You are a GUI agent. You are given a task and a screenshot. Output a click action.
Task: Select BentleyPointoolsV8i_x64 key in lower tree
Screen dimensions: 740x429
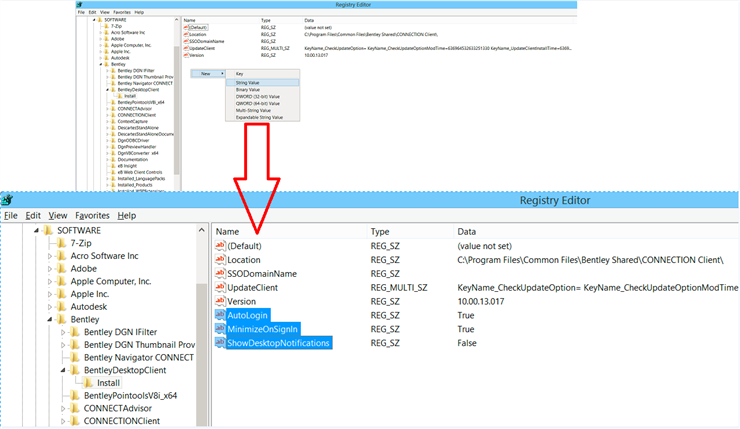[x=130, y=395]
